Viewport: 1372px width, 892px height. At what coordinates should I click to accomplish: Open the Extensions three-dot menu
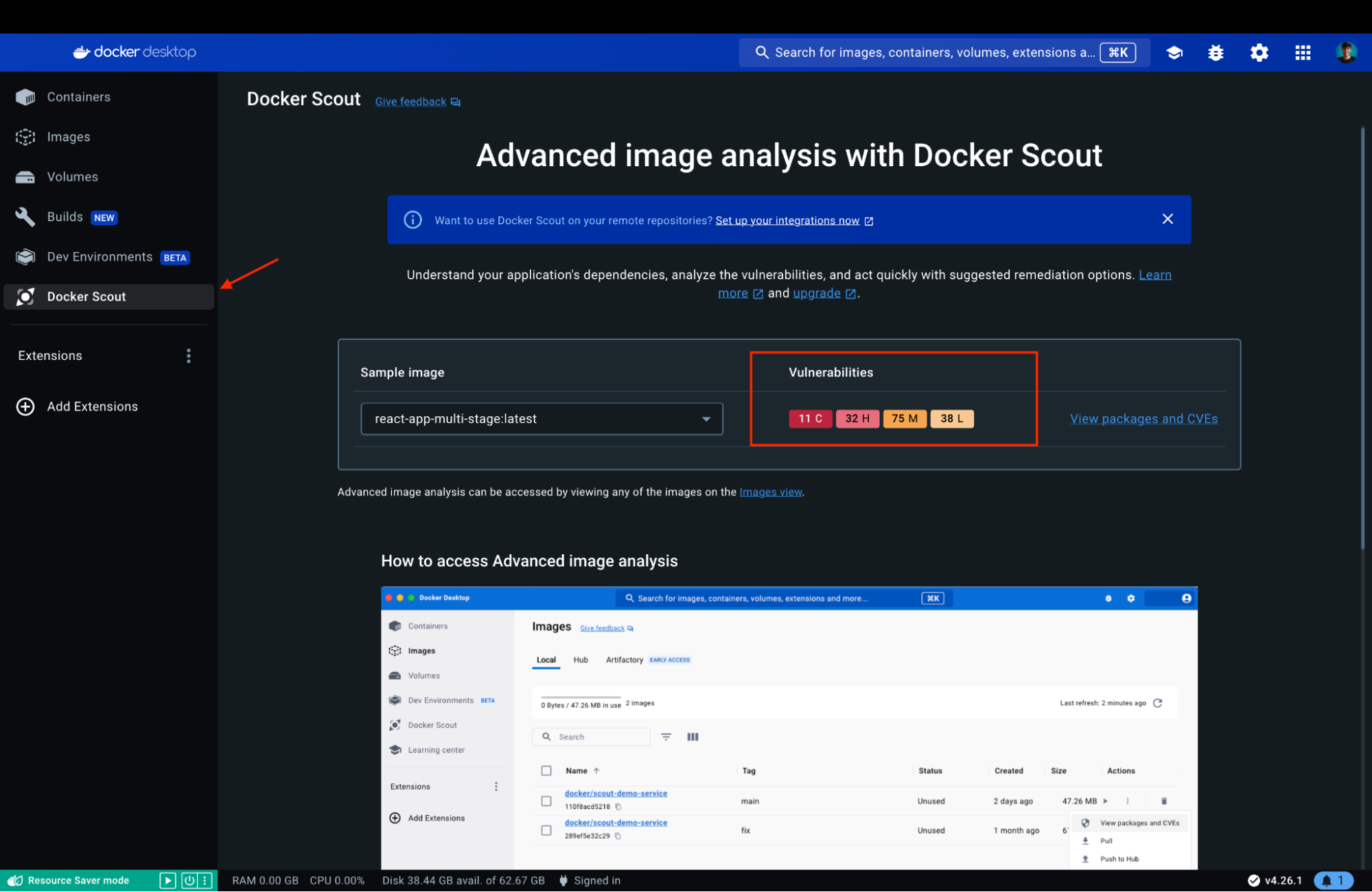(189, 356)
